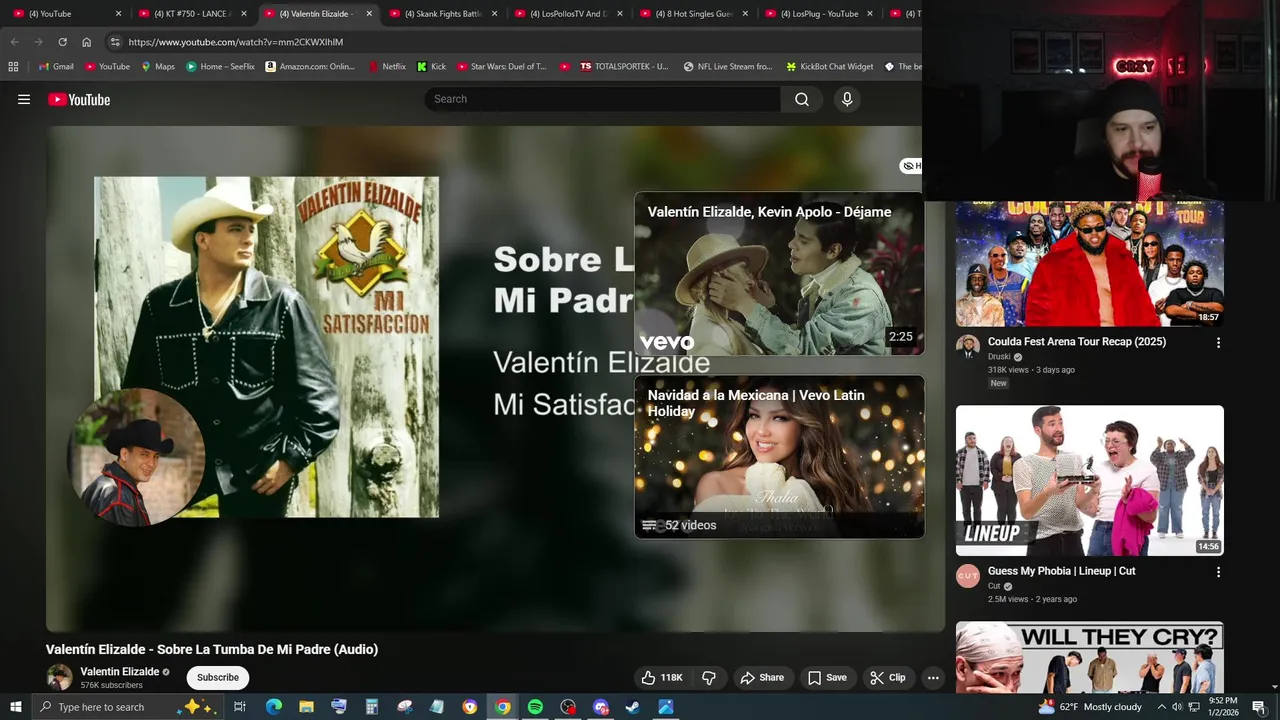
Task: Open Spotify from the taskbar
Action: coord(535,707)
